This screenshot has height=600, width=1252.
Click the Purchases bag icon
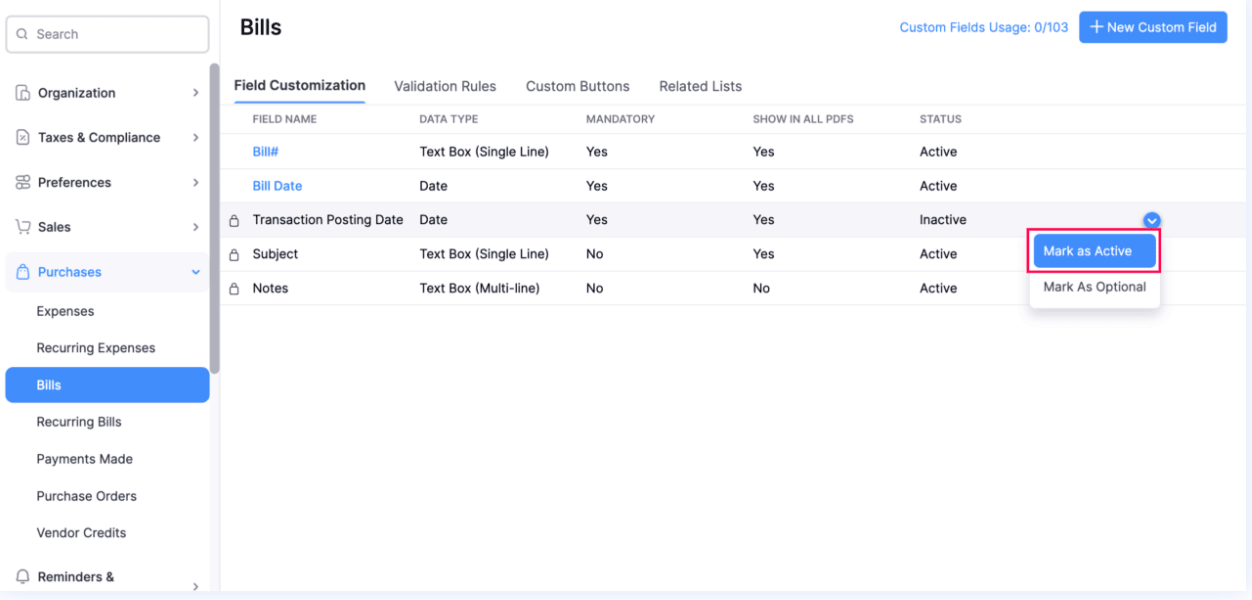pos(22,272)
